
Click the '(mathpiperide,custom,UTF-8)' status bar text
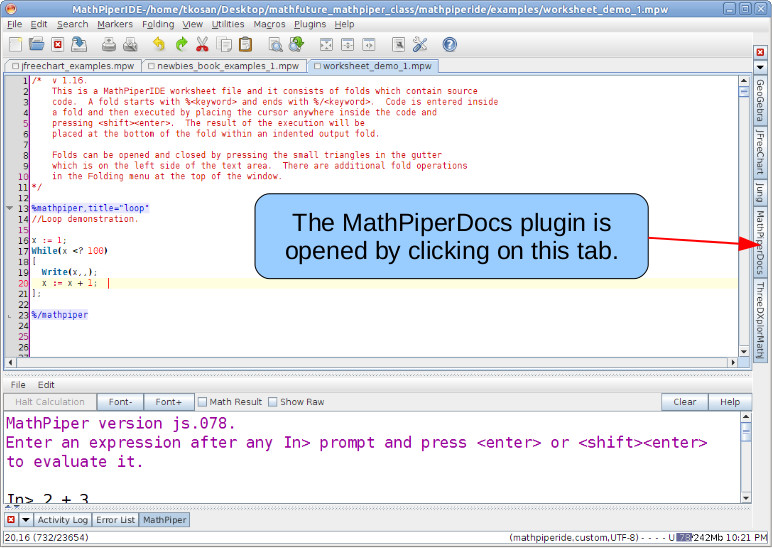(x=574, y=537)
